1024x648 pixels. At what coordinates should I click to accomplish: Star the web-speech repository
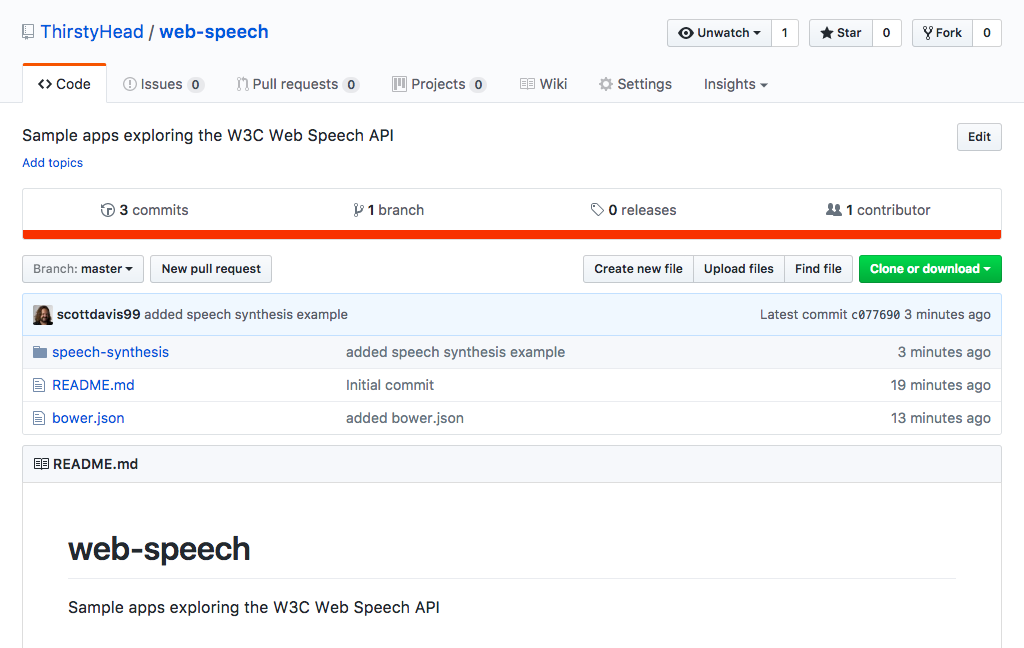841,33
